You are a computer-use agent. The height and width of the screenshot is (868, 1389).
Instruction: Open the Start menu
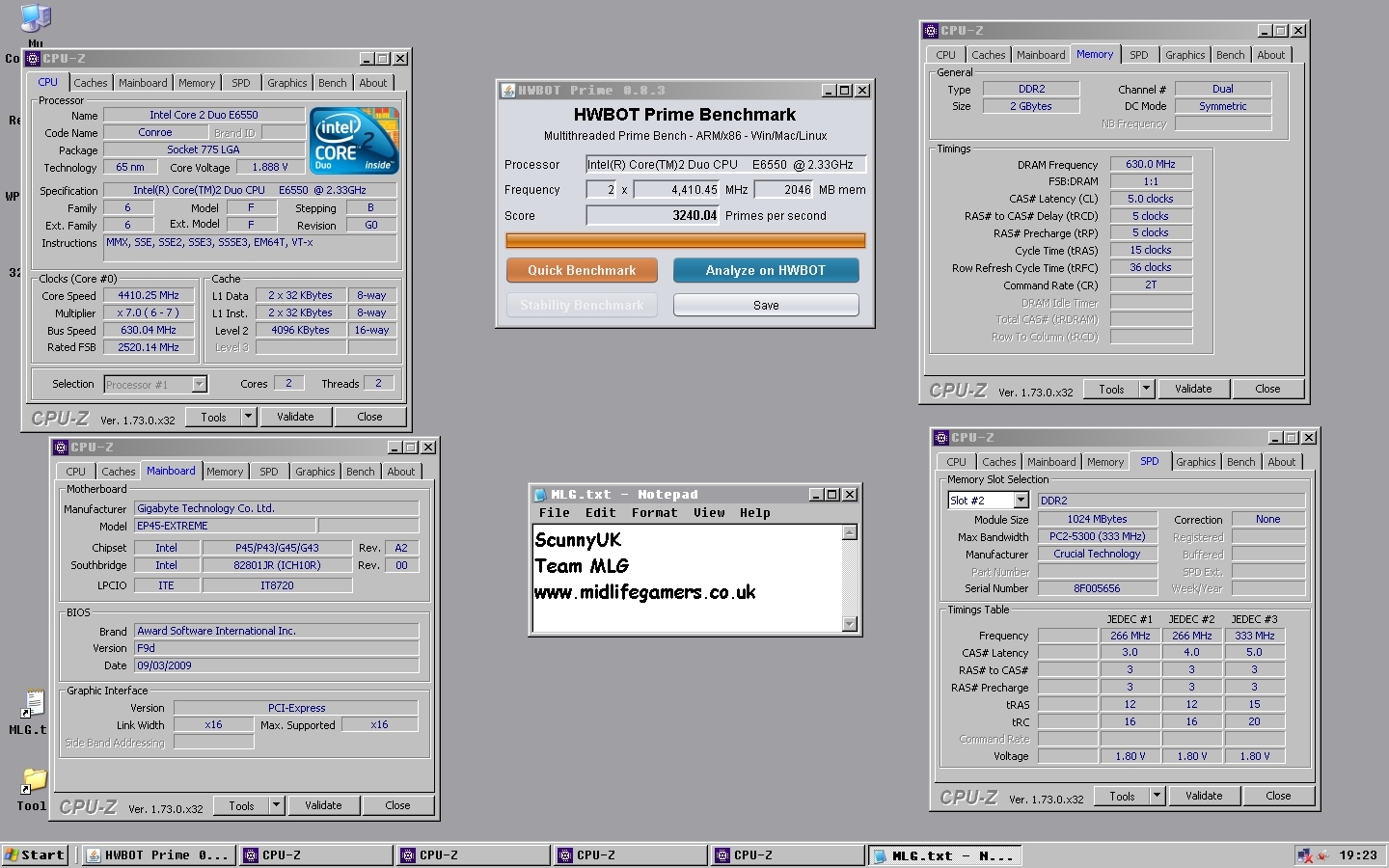pos(34,855)
